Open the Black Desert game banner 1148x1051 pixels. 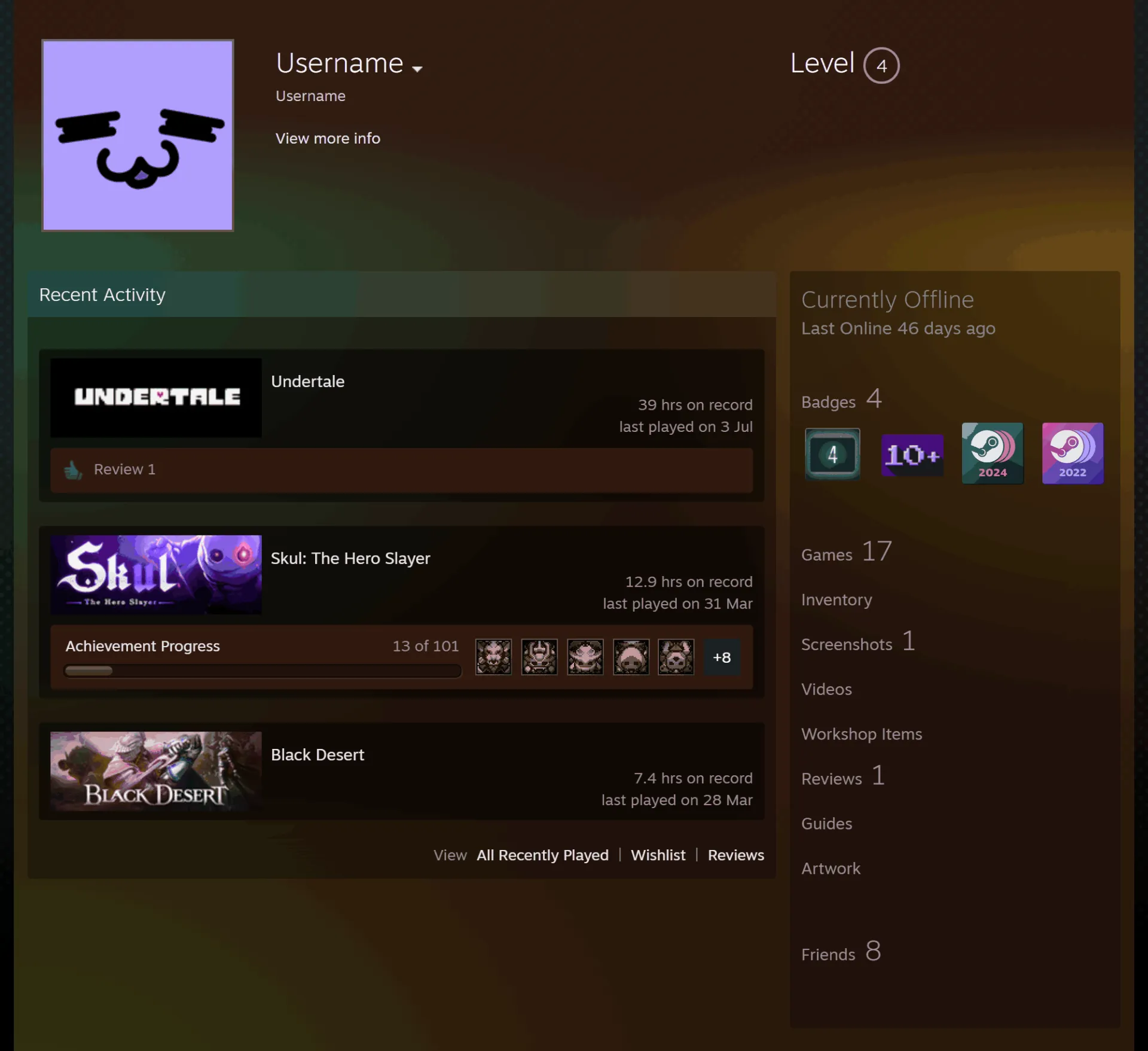156,771
